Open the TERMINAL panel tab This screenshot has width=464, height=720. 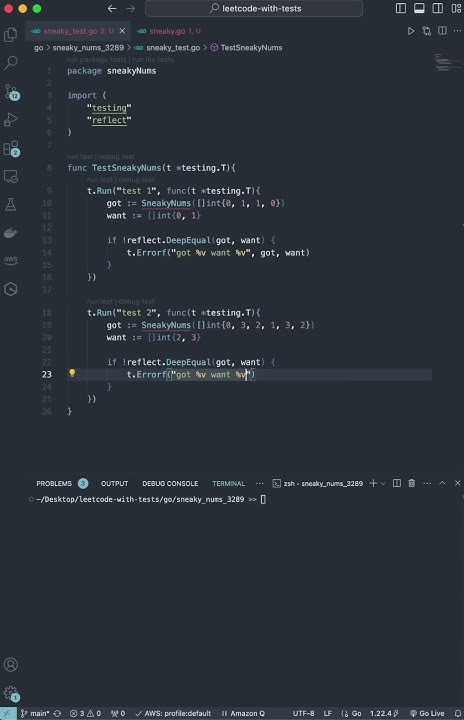pyautogui.click(x=228, y=484)
